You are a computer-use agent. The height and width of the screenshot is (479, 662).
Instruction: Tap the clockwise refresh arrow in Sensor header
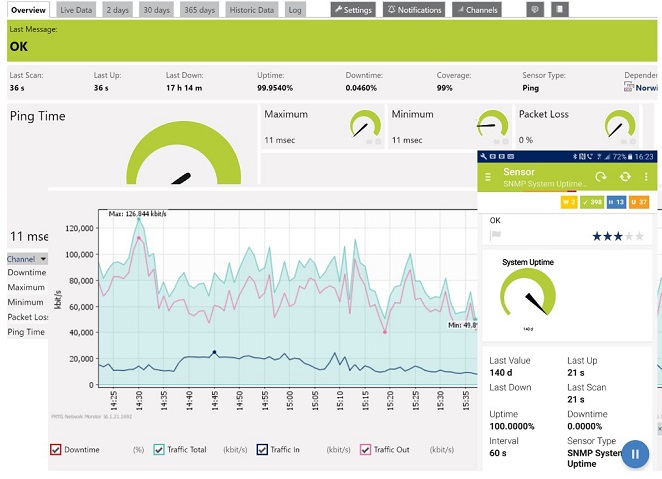[x=600, y=176]
